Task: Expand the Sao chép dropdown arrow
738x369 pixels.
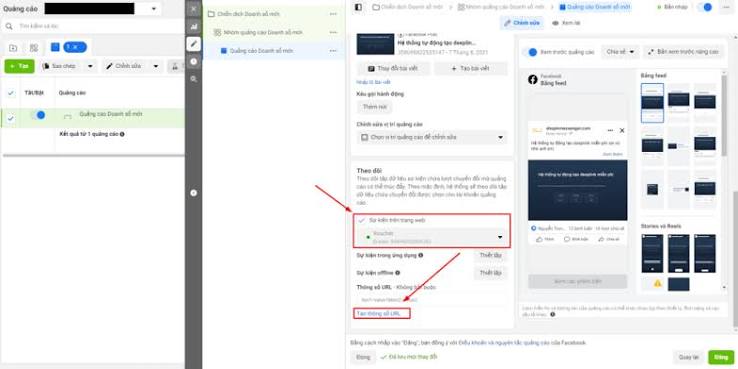Action: pyautogui.click(x=90, y=66)
